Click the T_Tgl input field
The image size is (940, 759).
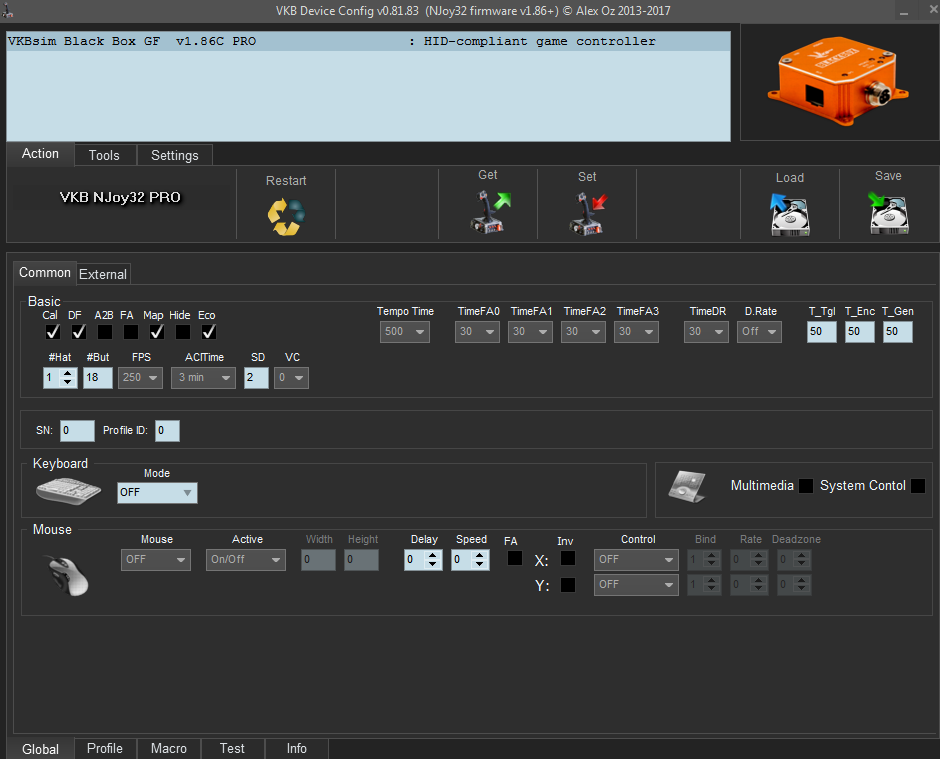point(821,332)
